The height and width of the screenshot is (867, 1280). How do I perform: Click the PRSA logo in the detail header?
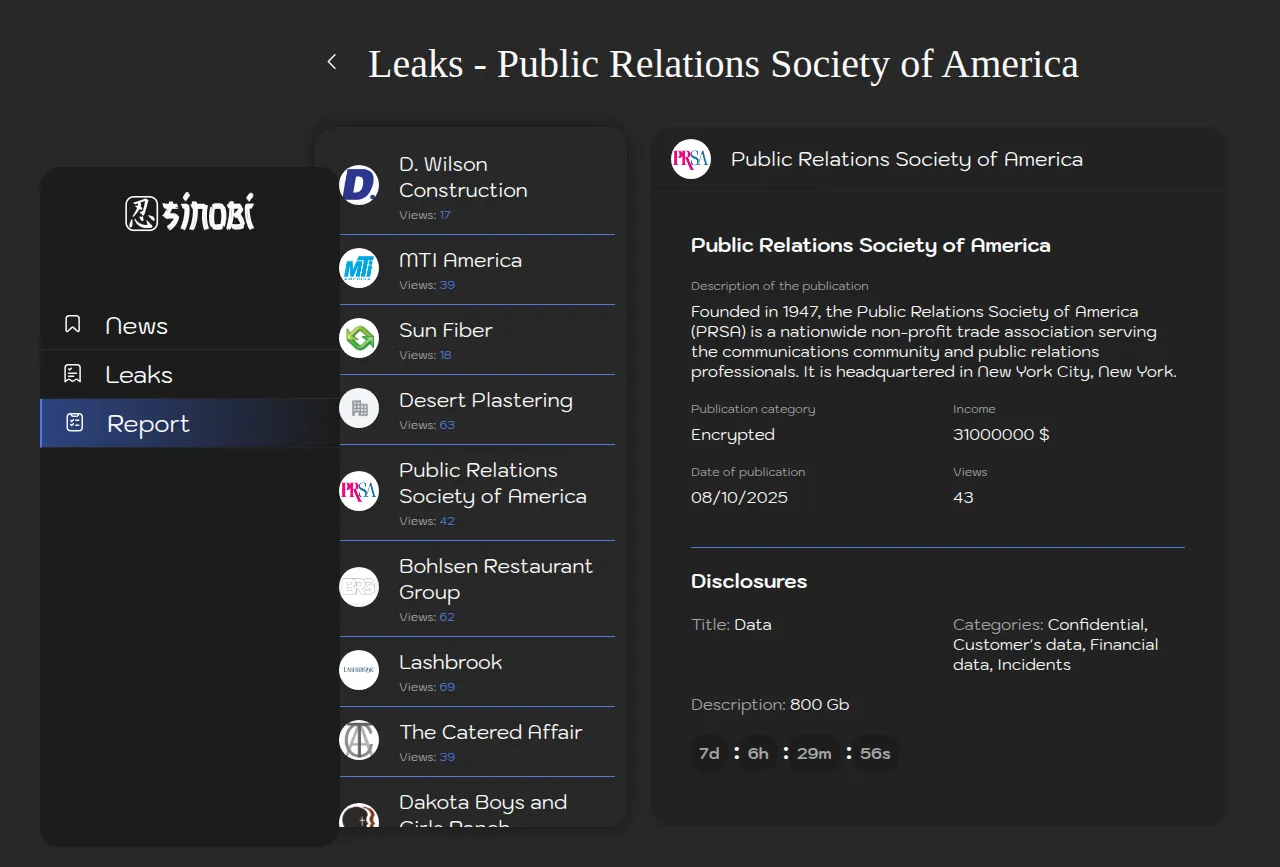pos(691,159)
